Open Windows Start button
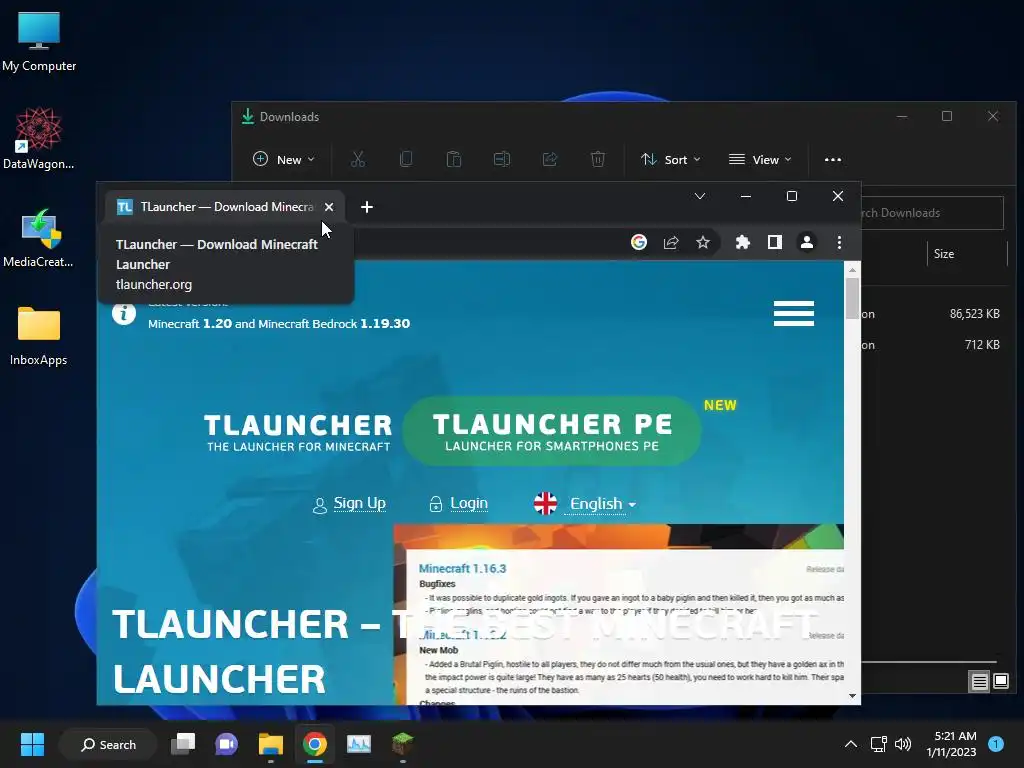This screenshot has width=1024, height=768. coord(32,744)
